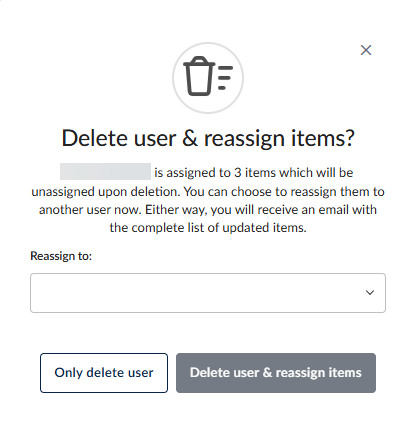Viewport: 415px width, 422px height.
Task: Click the grayed-out redacted user name
Action: coord(105,171)
